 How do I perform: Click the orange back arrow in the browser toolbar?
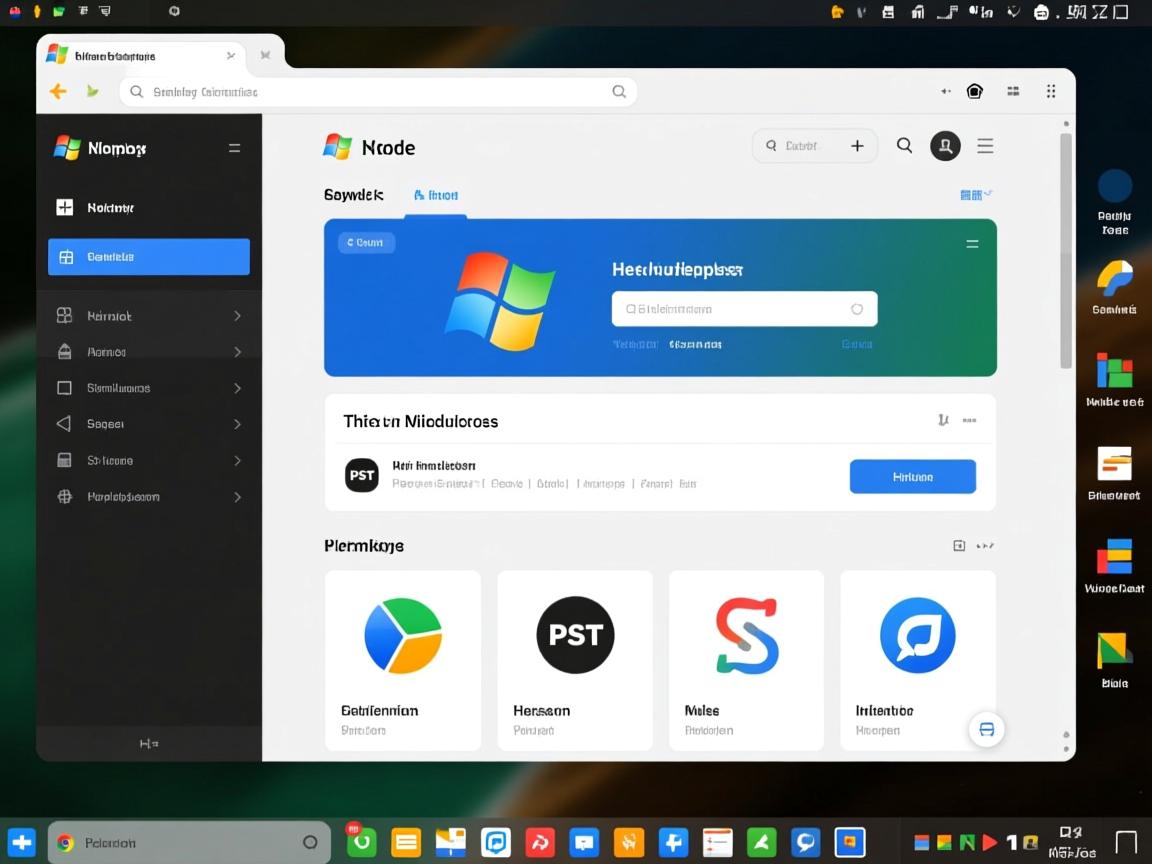(x=58, y=92)
